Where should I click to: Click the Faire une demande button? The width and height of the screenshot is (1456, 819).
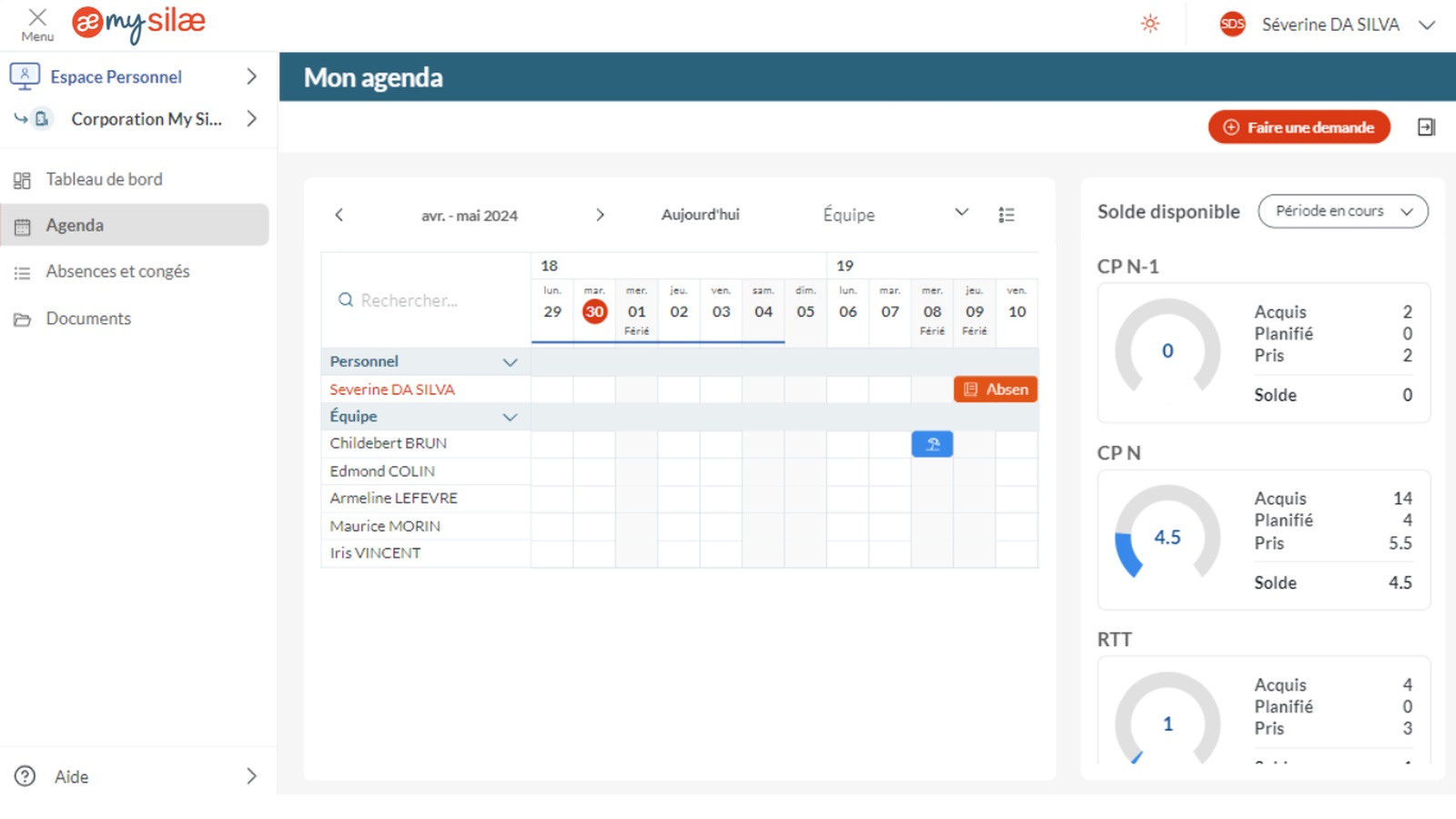coord(1299,127)
